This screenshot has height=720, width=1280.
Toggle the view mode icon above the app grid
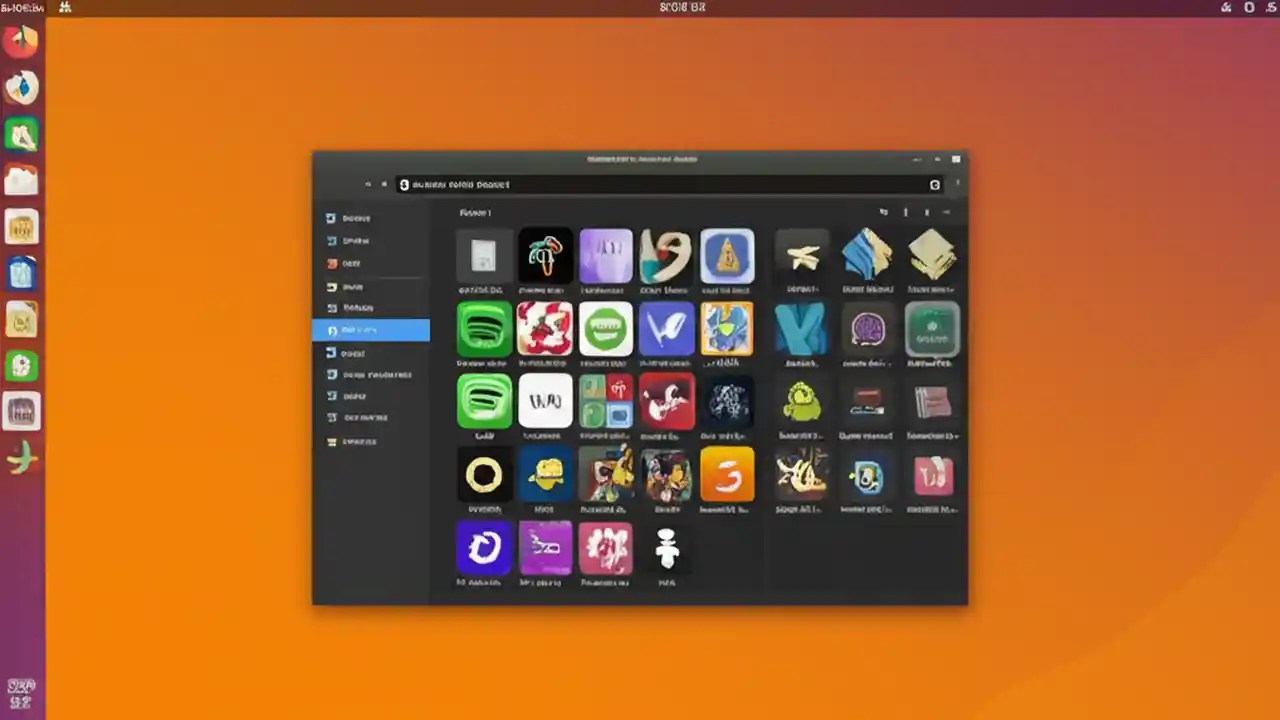[x=883, y=212]
